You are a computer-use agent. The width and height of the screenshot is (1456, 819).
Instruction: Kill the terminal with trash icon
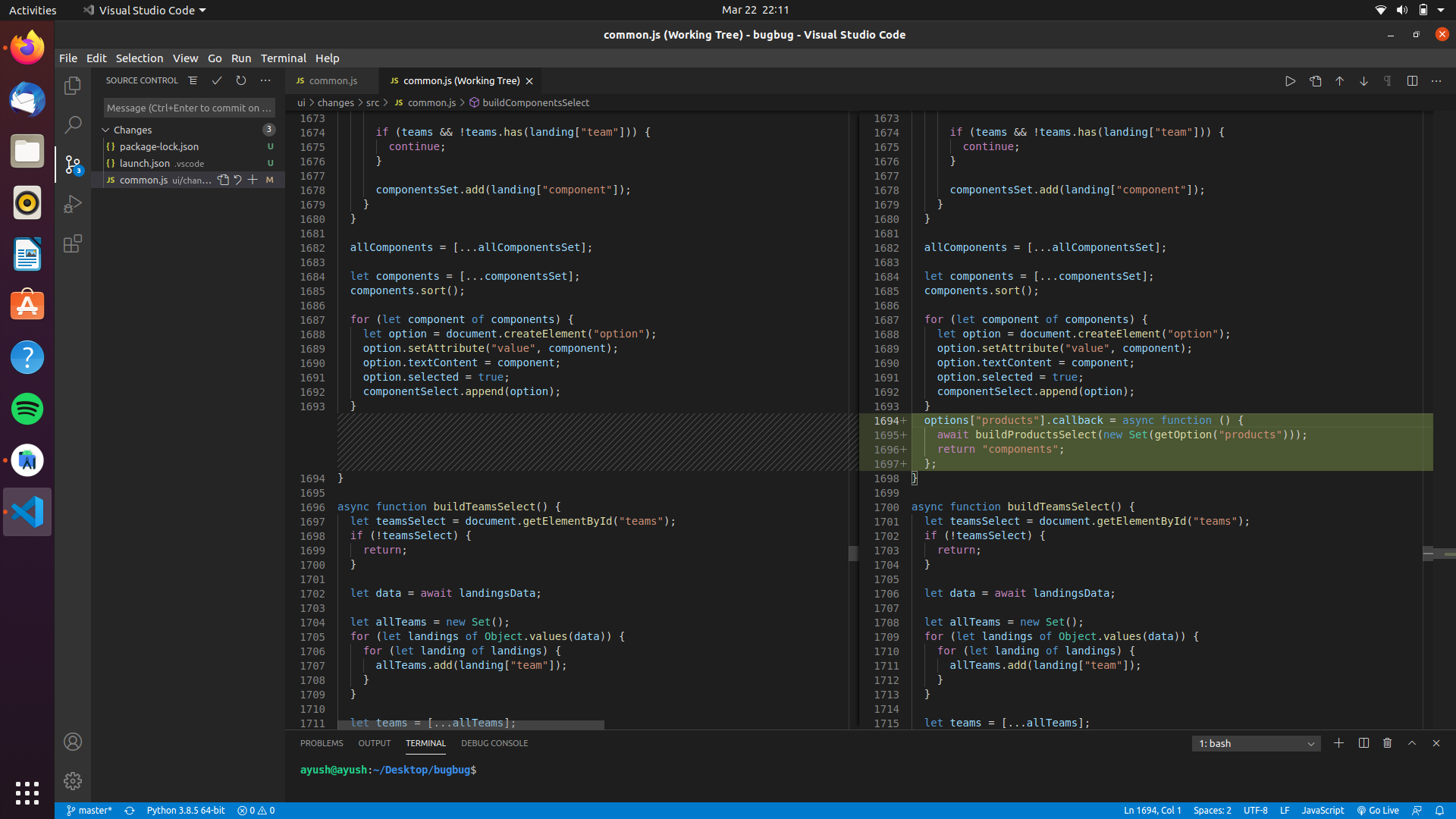pos(1387,743)
